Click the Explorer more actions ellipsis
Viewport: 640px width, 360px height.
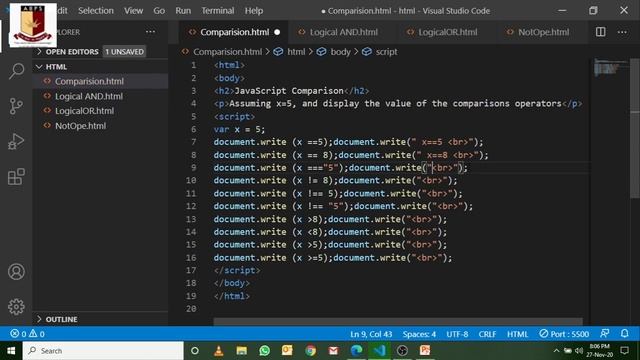[x=150, y=32]
